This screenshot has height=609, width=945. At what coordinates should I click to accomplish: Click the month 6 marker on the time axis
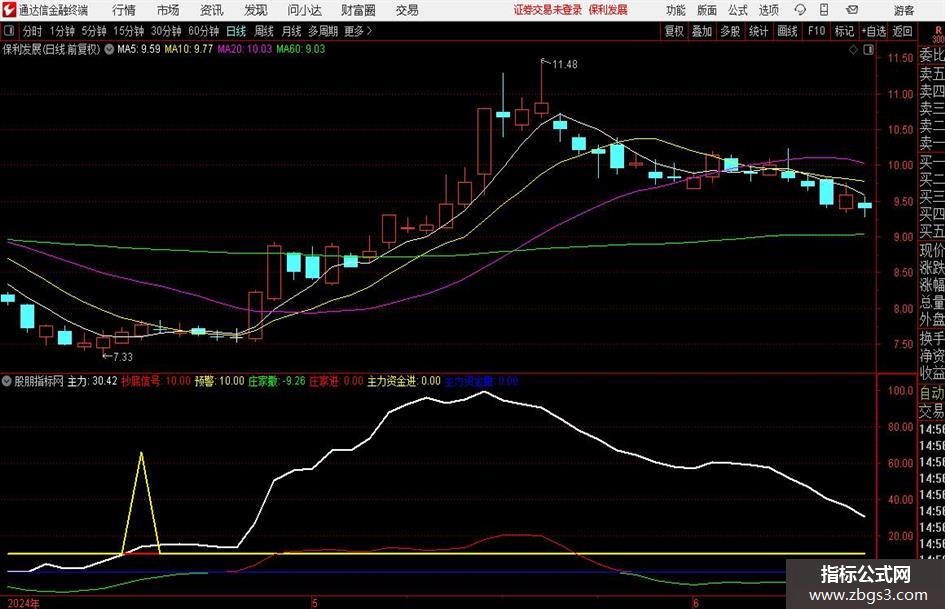(x=695, y=603)
